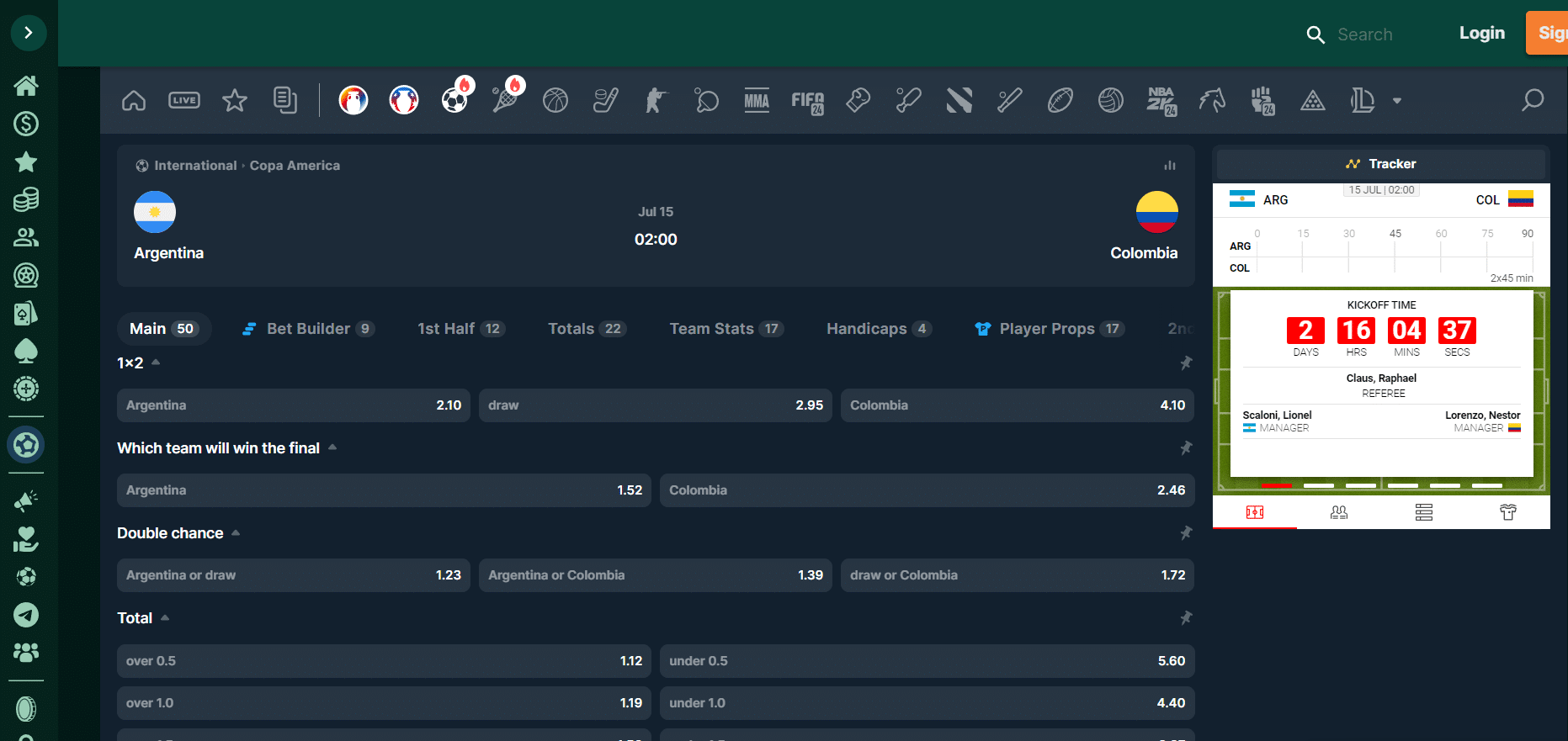Open the Tracker widget header
Image resolution: width=1568 pixels, height=741 pixels.
click(x=1381, y=164)
